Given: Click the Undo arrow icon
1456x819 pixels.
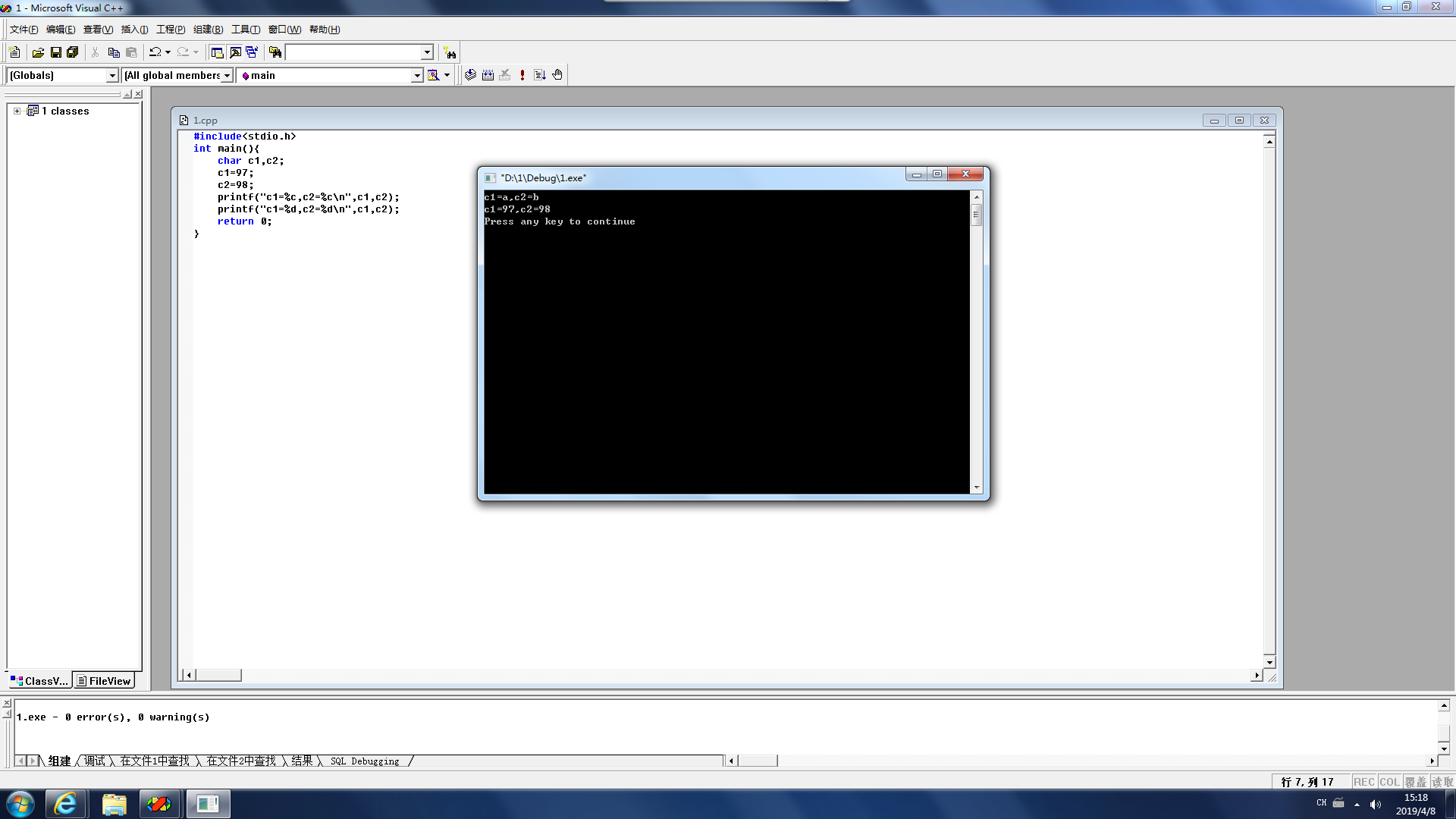Looking at the screenshot, I should click(155, 52).
